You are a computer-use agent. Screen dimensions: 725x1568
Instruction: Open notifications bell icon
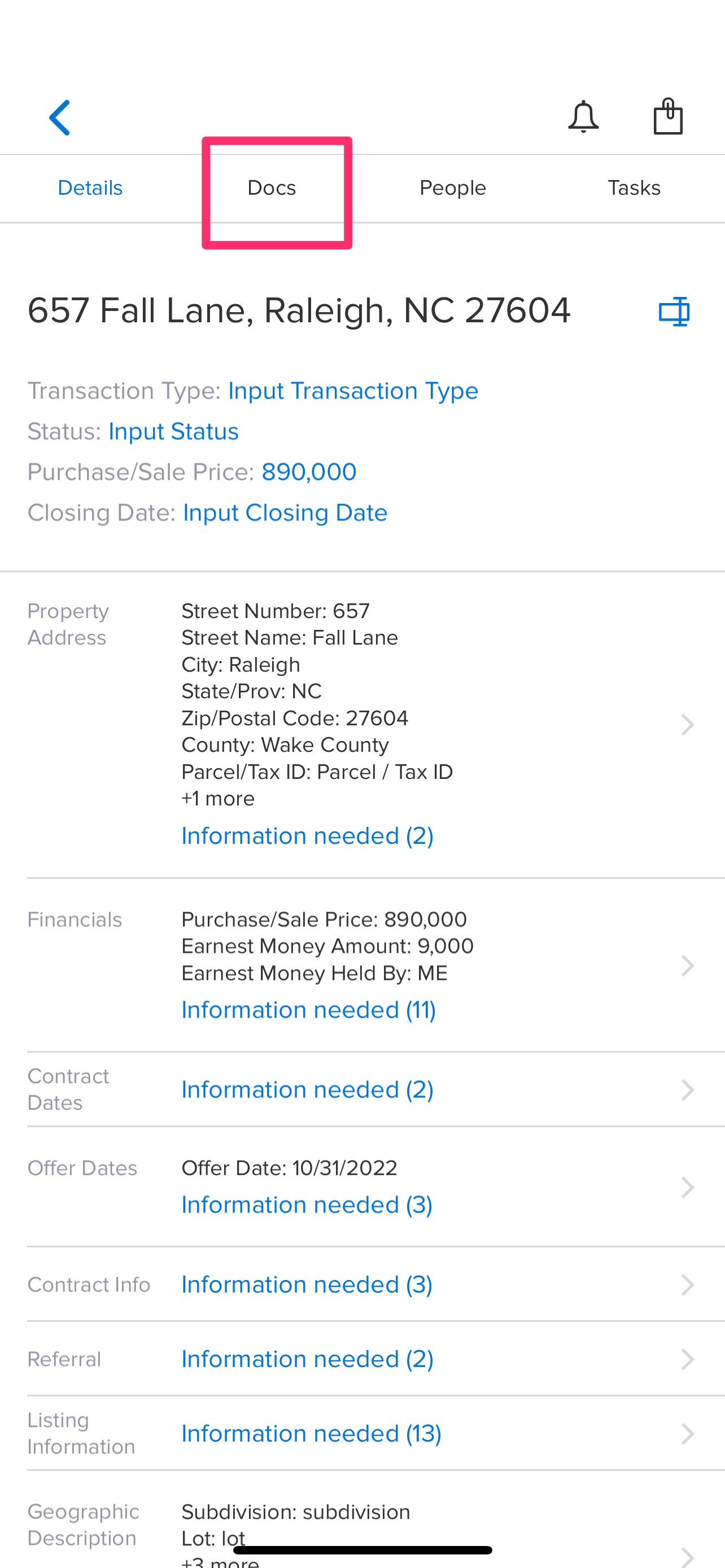coord(583,116)
